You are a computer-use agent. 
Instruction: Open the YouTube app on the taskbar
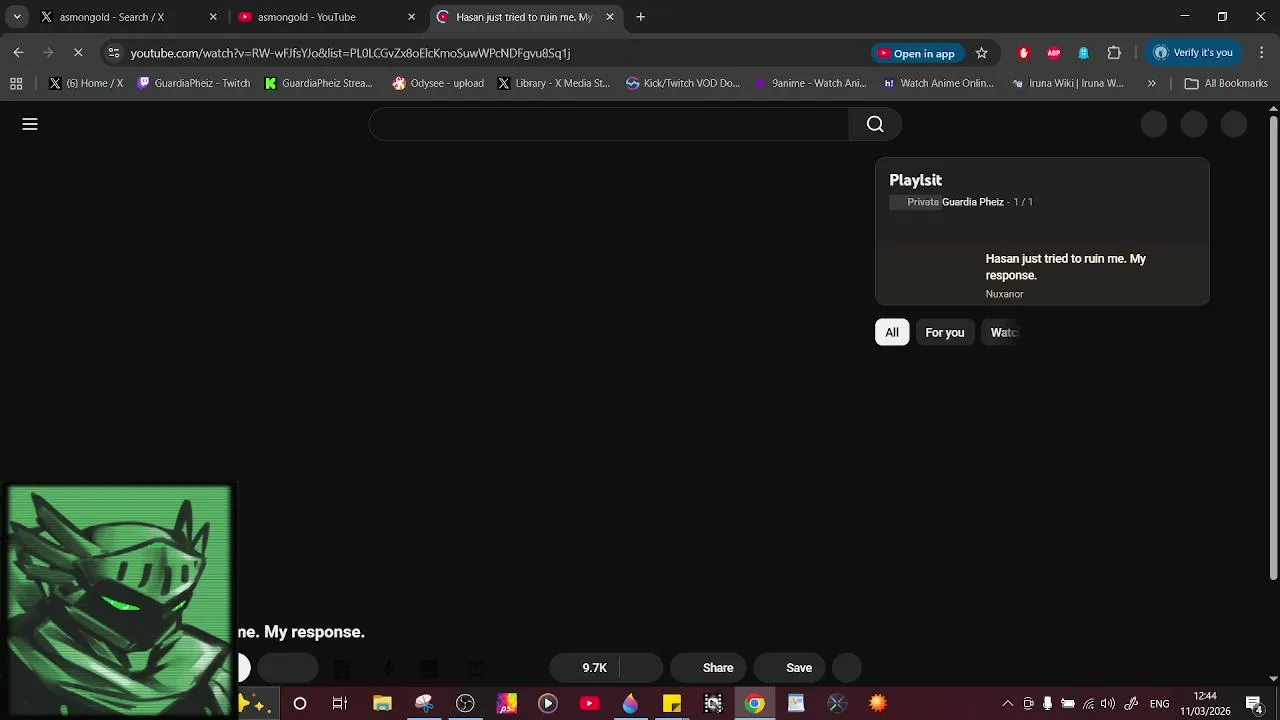pyautogui.click(x=589, y=704)
